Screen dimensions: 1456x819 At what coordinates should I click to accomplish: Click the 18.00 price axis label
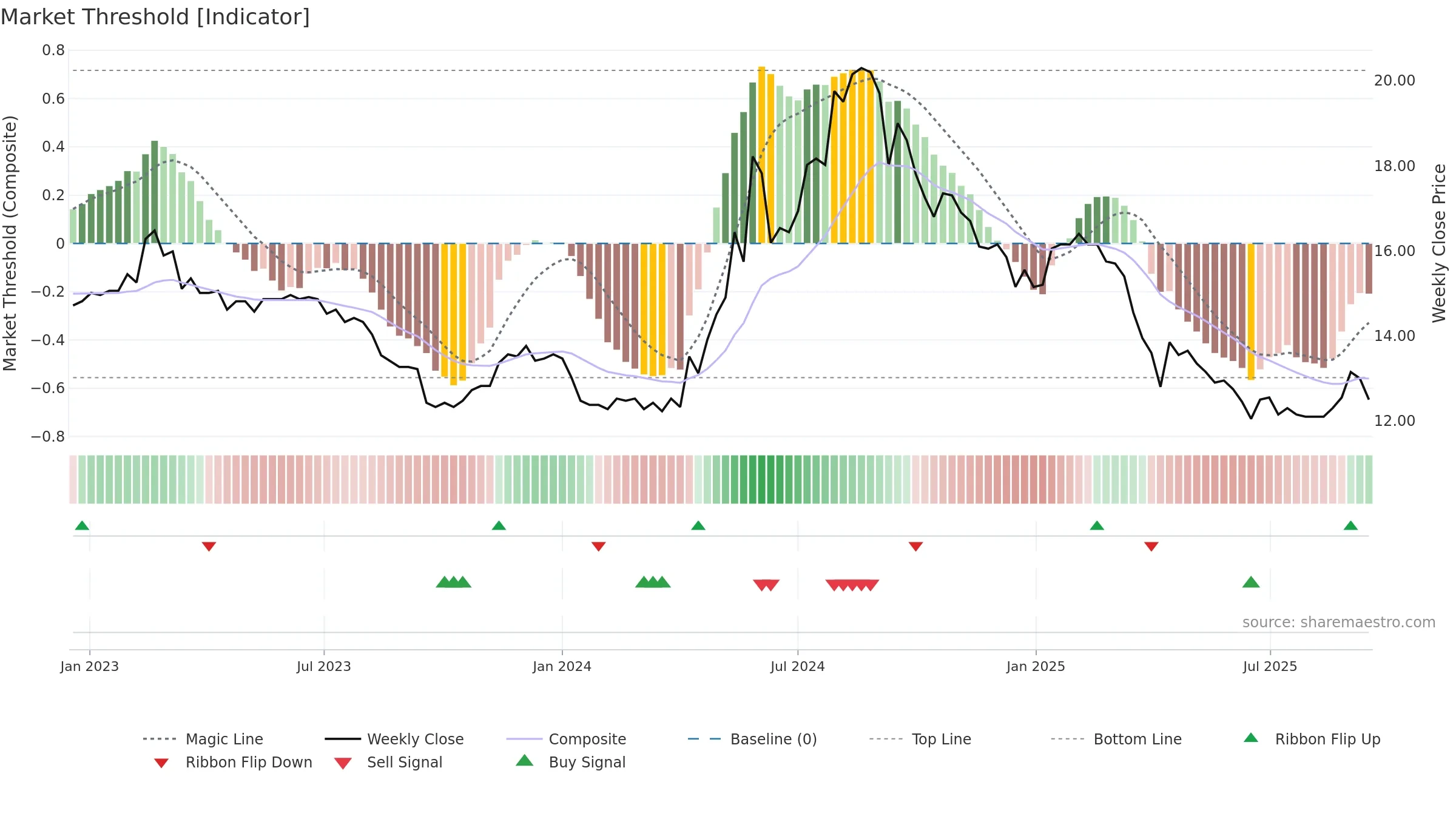(1394, 166)
